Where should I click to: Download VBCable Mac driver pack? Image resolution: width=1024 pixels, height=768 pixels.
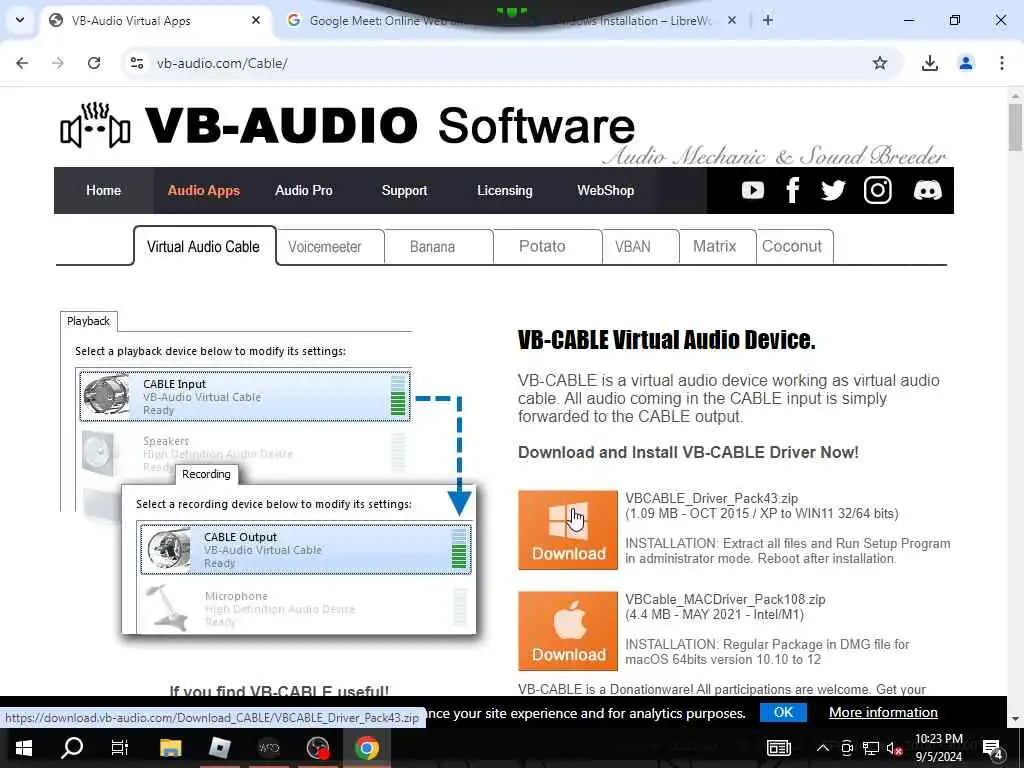(x=568, y=631)
